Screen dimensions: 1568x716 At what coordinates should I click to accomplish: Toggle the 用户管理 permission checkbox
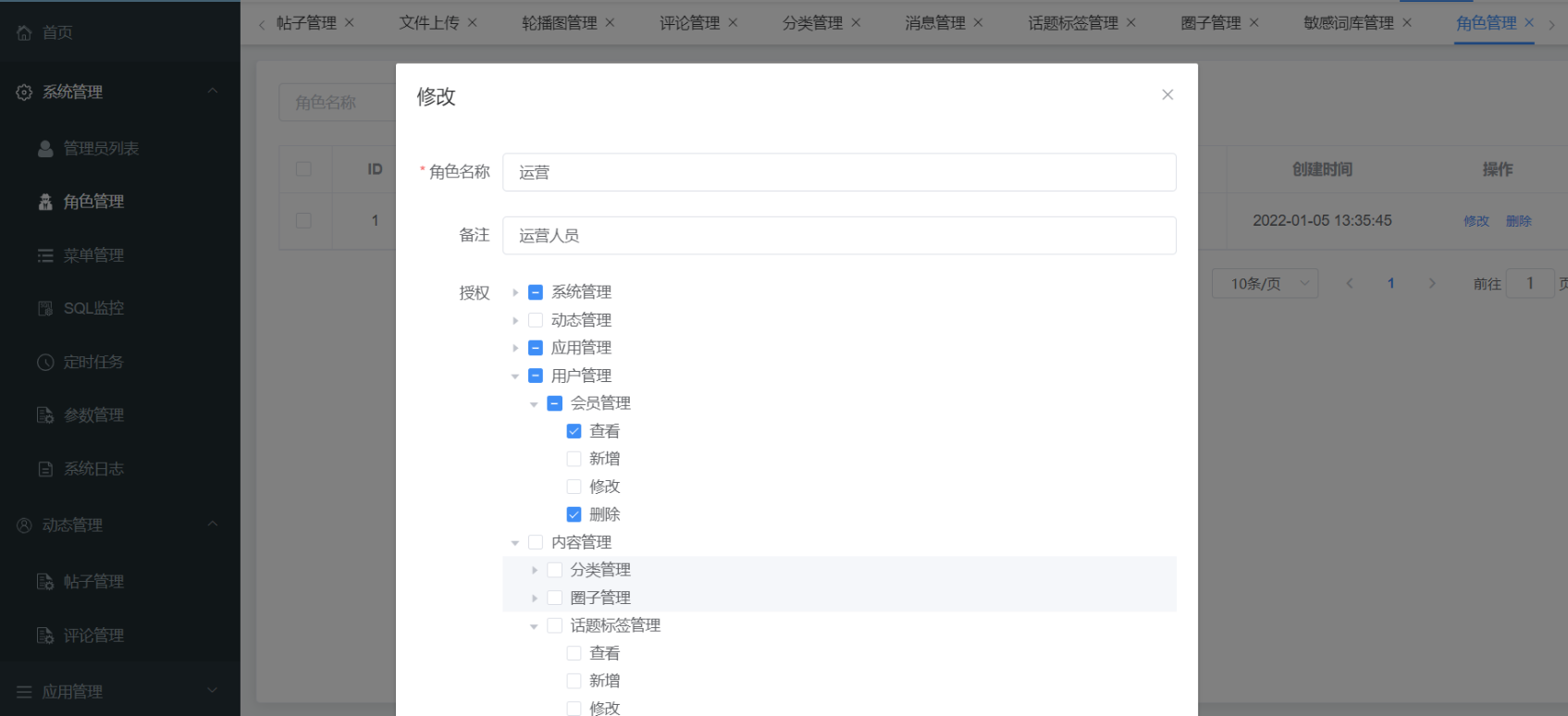[x=536, y=376]
